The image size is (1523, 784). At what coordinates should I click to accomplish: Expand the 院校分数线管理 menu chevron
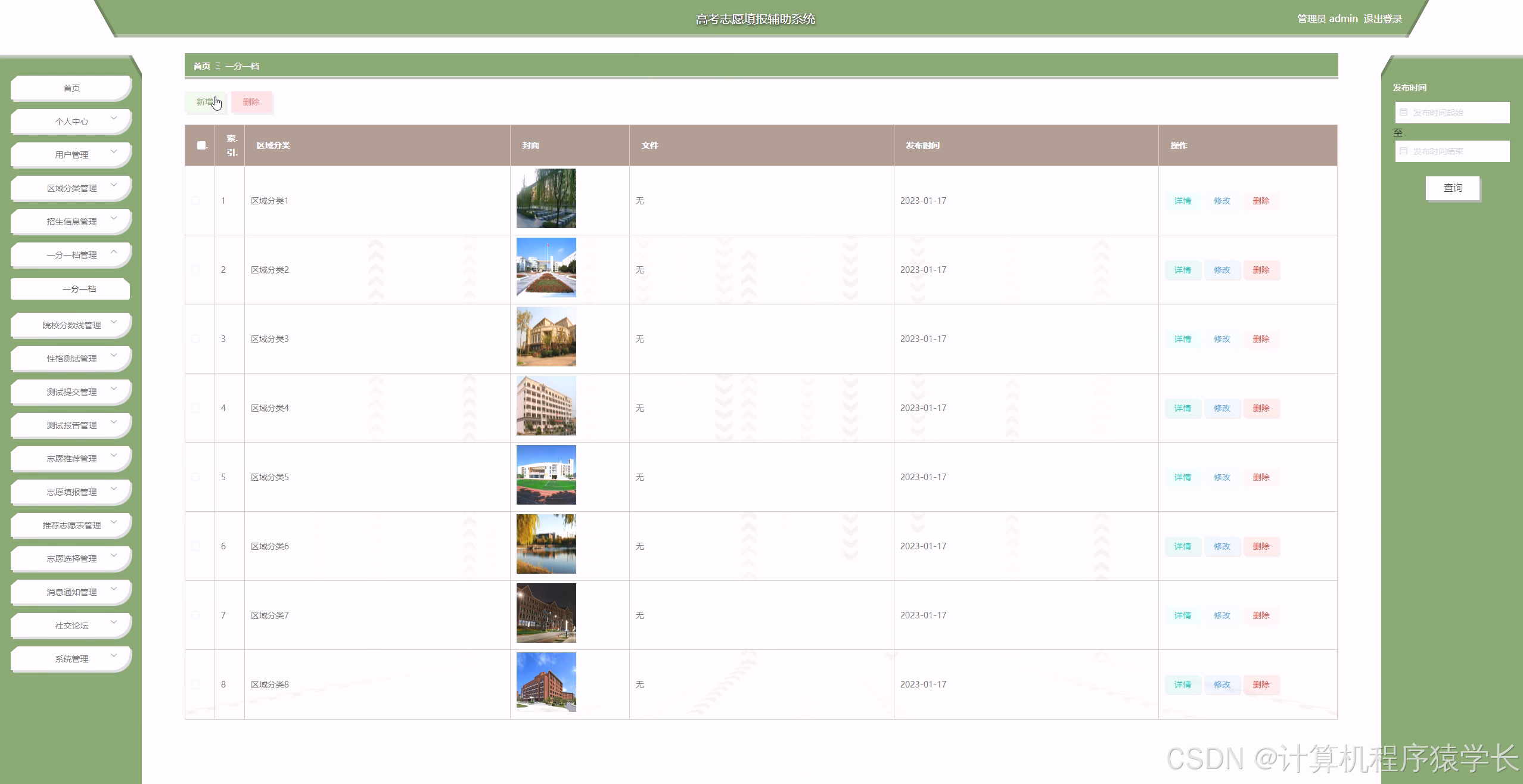click(x=114, y=322)
